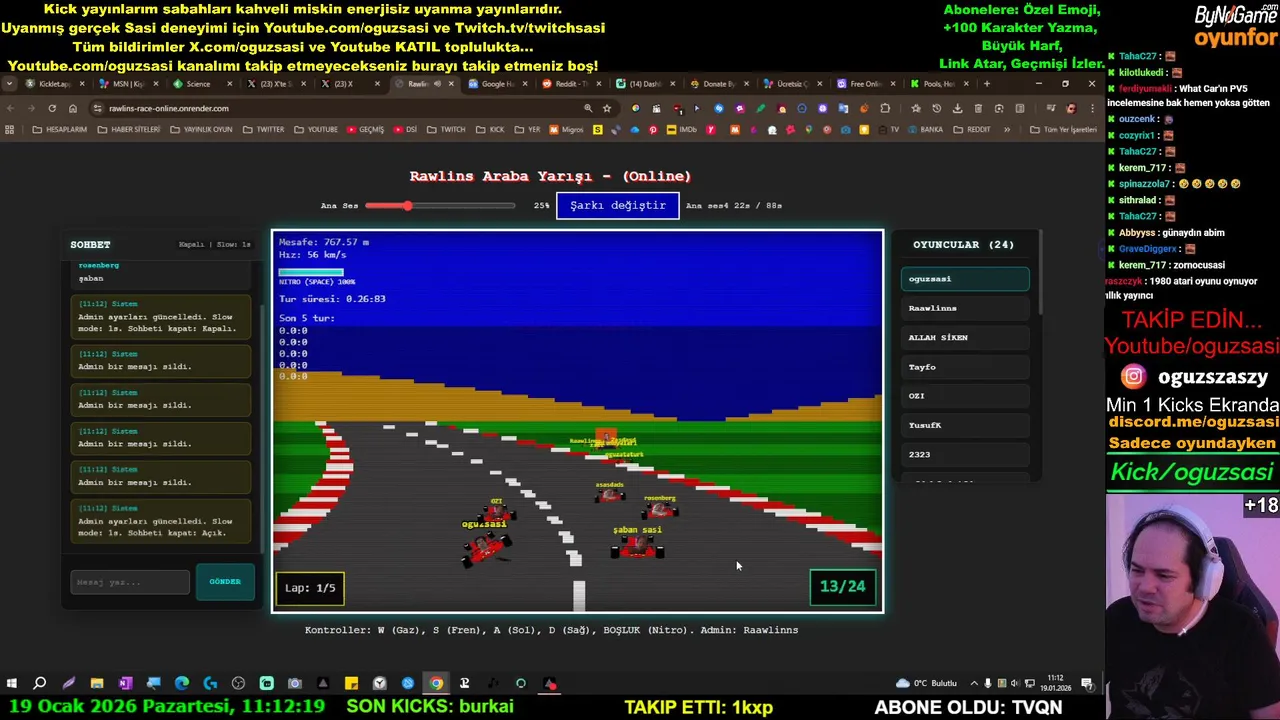Expand the YAYINLIK OYUN bookmark folder
1280x720 pixels.
pos(201,129)
